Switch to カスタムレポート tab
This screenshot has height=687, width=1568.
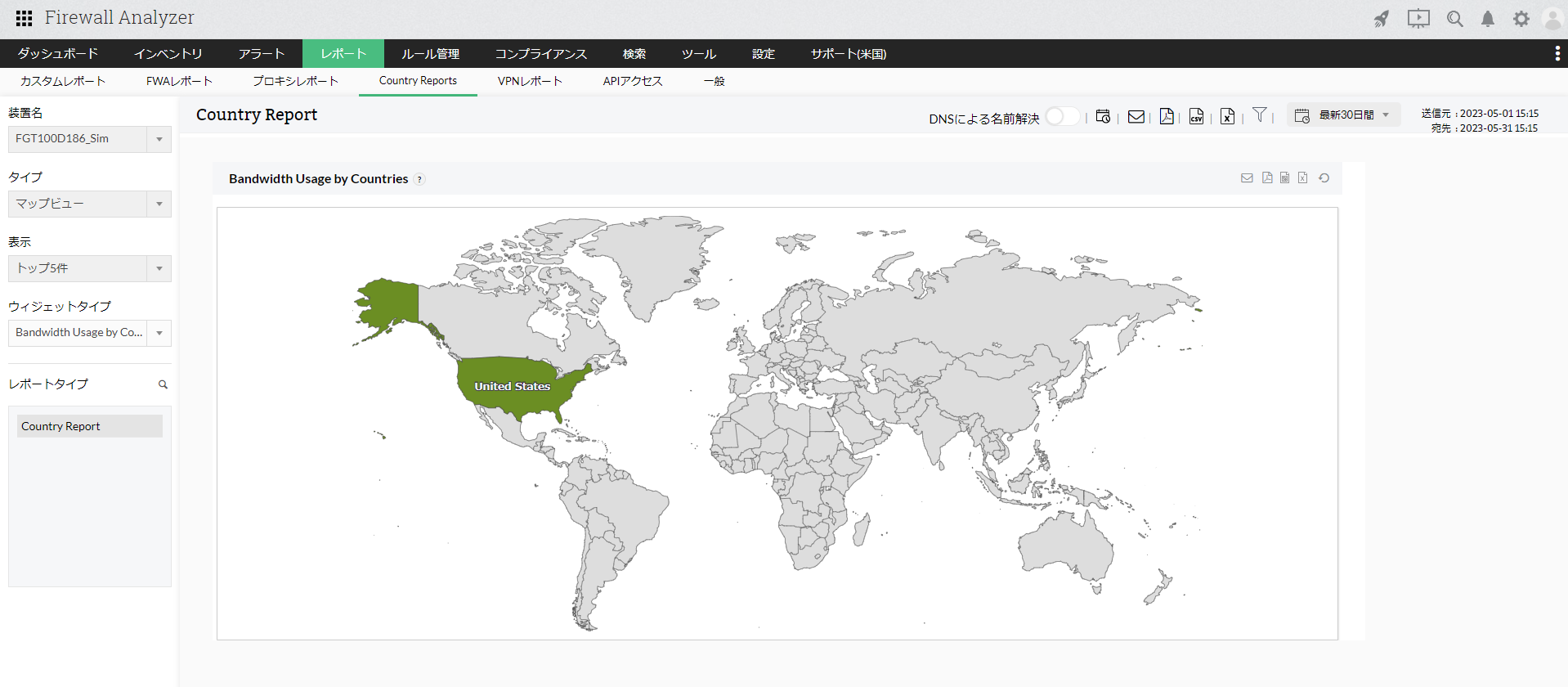point(63,81)
